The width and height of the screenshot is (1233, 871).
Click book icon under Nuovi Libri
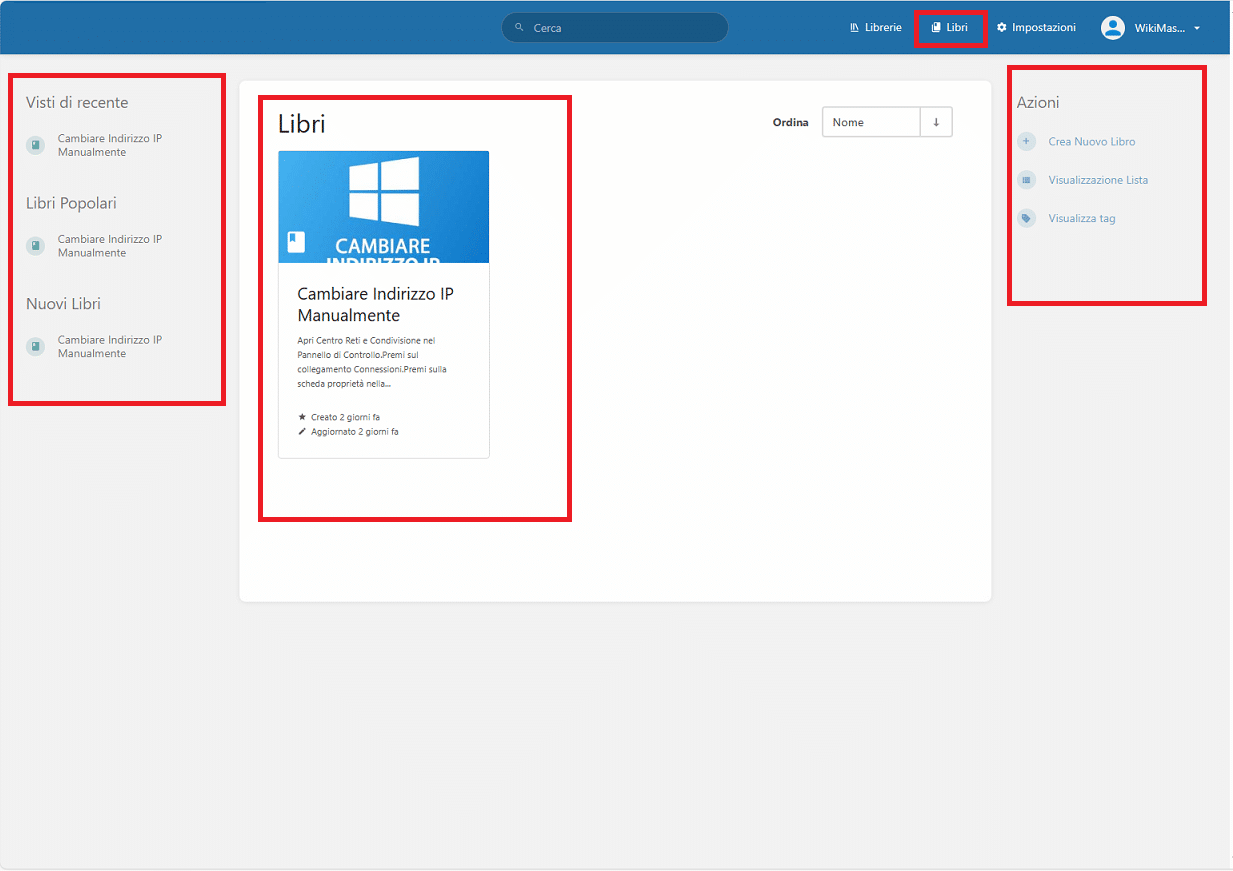click(36, 347)
